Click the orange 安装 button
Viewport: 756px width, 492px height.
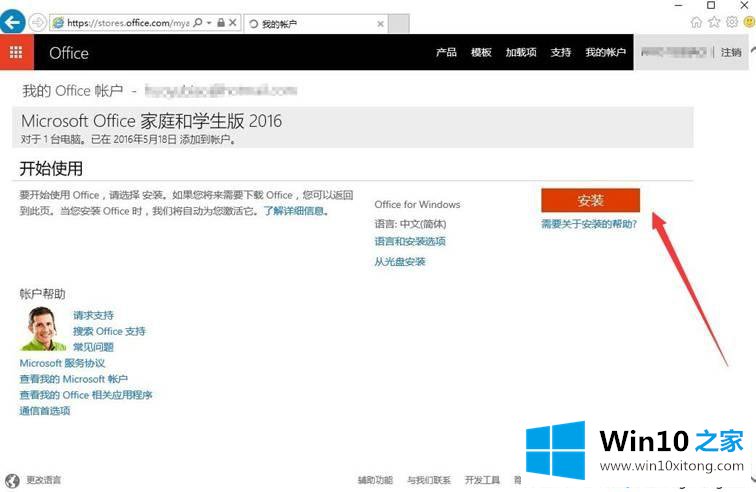pyautogui.click(x=591, y=200)
